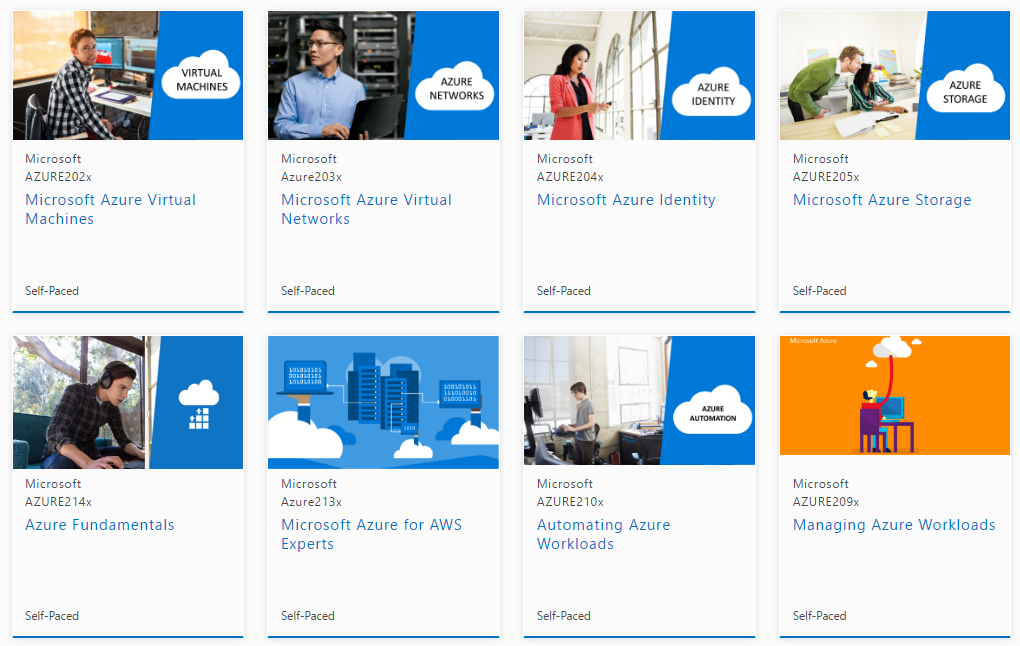Click the AWS Experts course illustration thumbnail
This screenshot has width=1020, height=646.
[x=383, y=402]
